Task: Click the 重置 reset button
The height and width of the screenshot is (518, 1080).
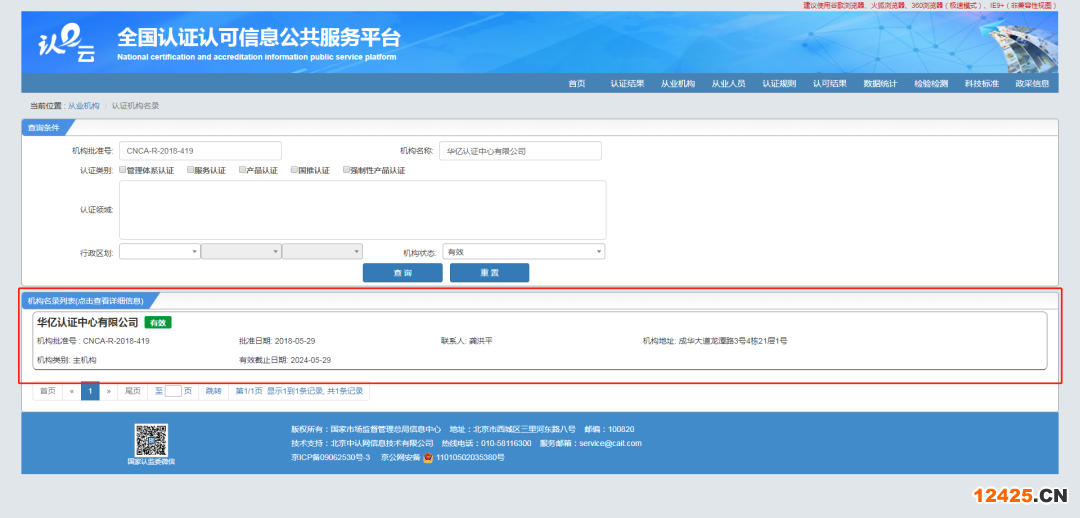Action: [489, 273]
